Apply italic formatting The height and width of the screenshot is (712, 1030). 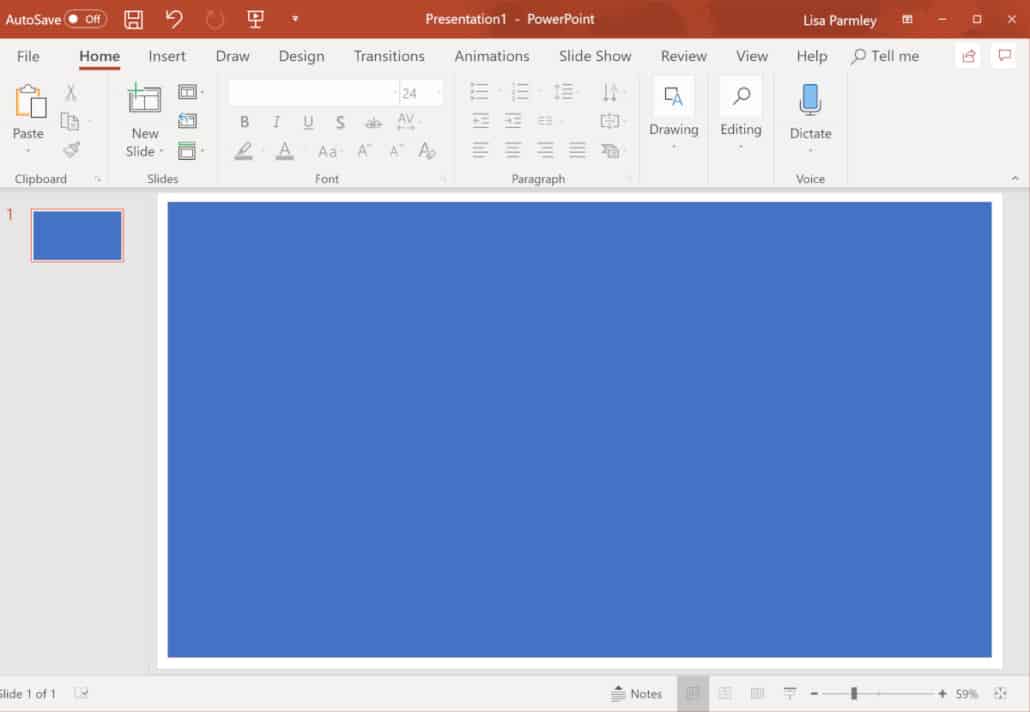click(276, 121)
